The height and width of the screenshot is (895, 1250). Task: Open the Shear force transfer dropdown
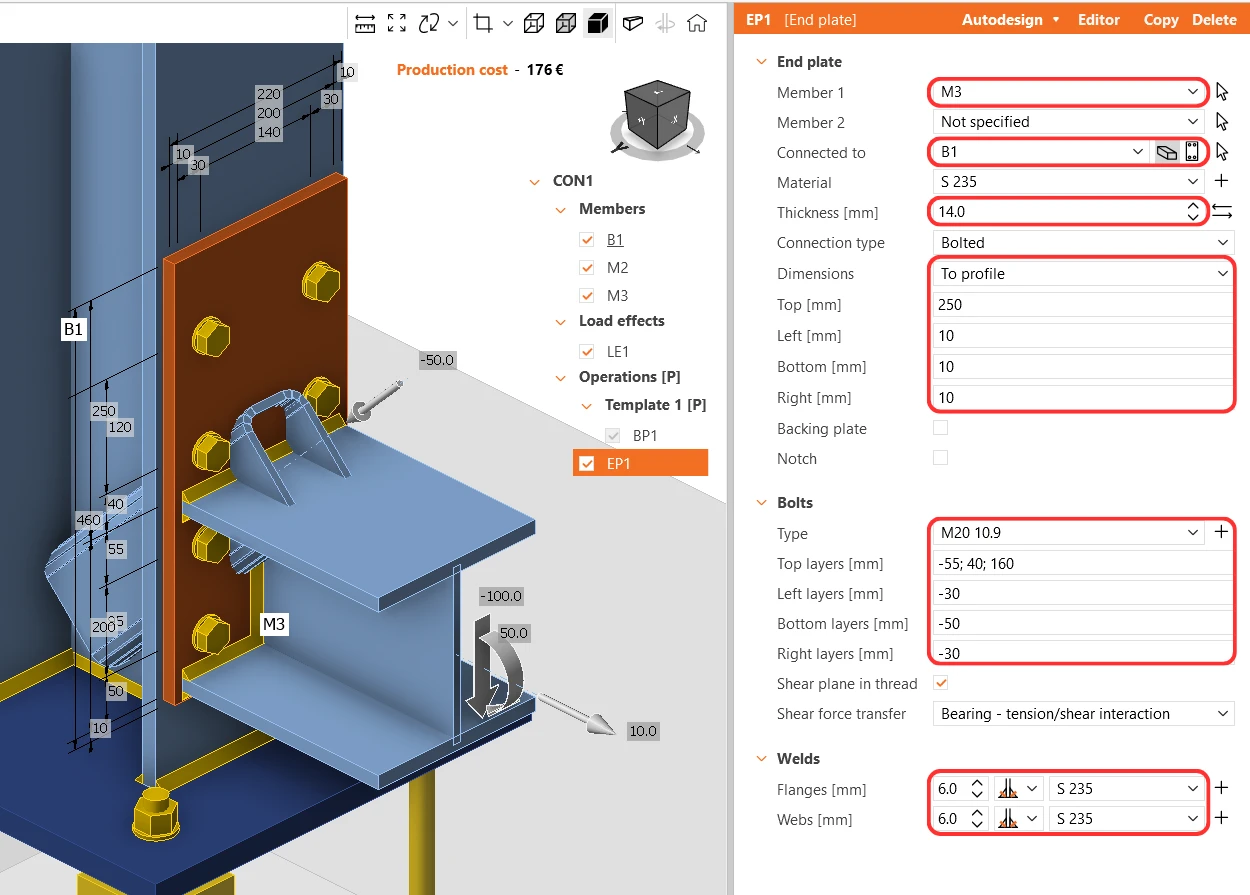pyautogui.click(x=1084, y=714)
